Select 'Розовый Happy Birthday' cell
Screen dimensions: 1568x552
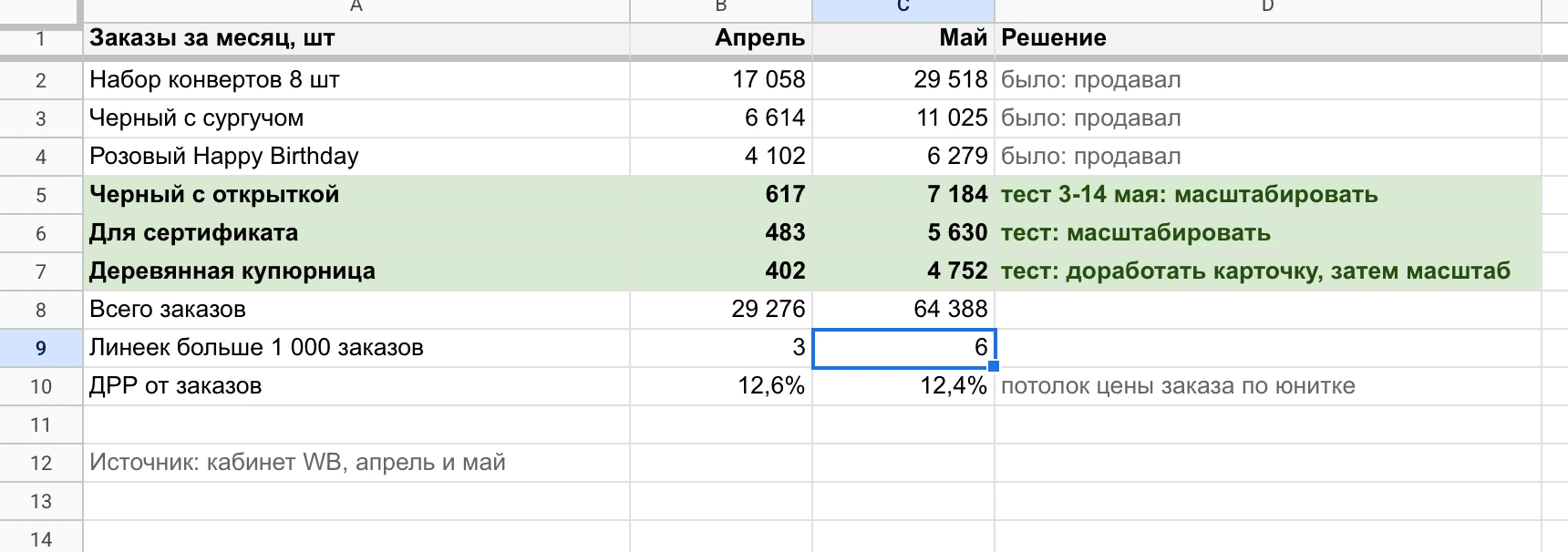pos(356,157)
